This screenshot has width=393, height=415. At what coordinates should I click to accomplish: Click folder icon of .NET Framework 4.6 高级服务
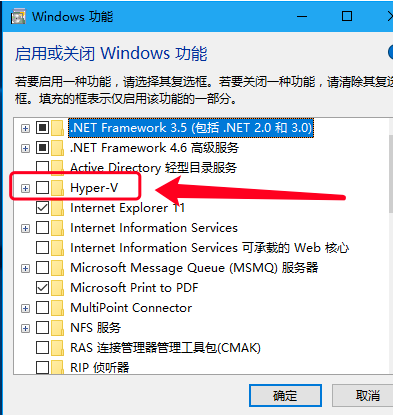(x=57, y=148)
